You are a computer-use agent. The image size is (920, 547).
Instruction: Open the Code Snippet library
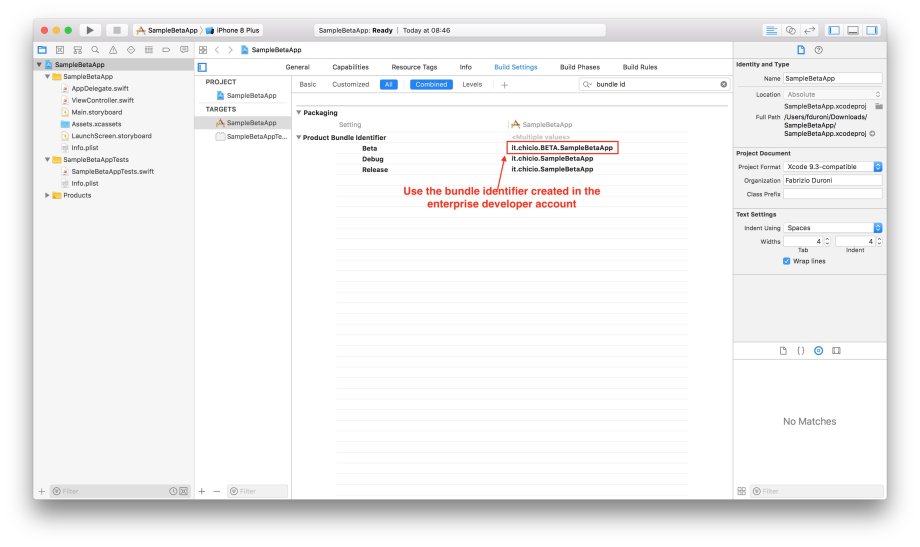pyautogui.click(x=801, y=350)
